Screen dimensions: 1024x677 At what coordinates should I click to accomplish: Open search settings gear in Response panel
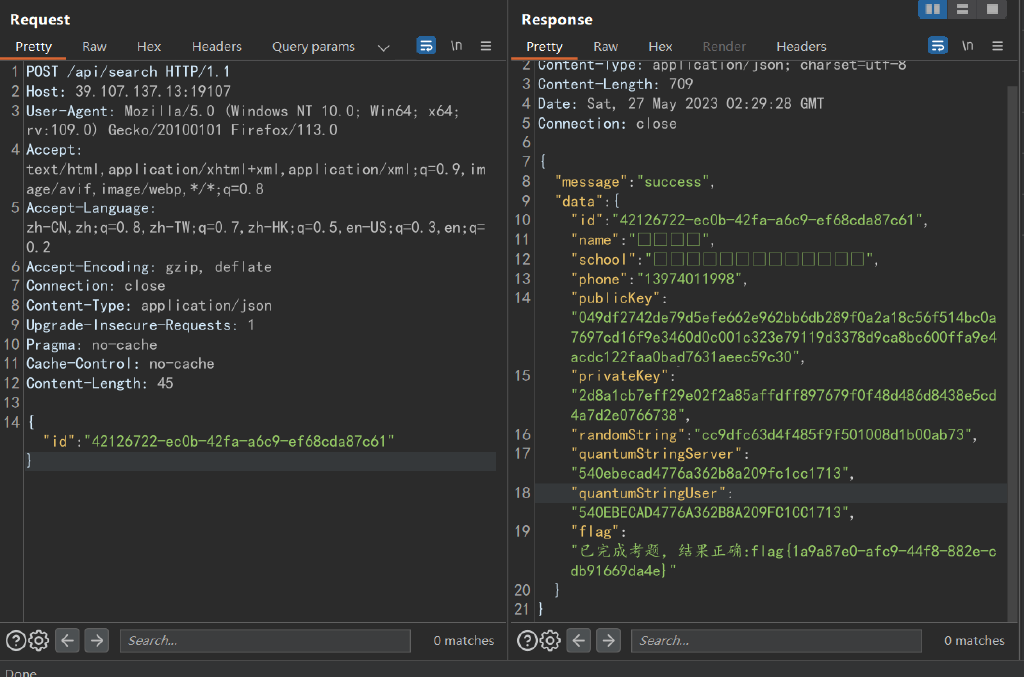550,640
